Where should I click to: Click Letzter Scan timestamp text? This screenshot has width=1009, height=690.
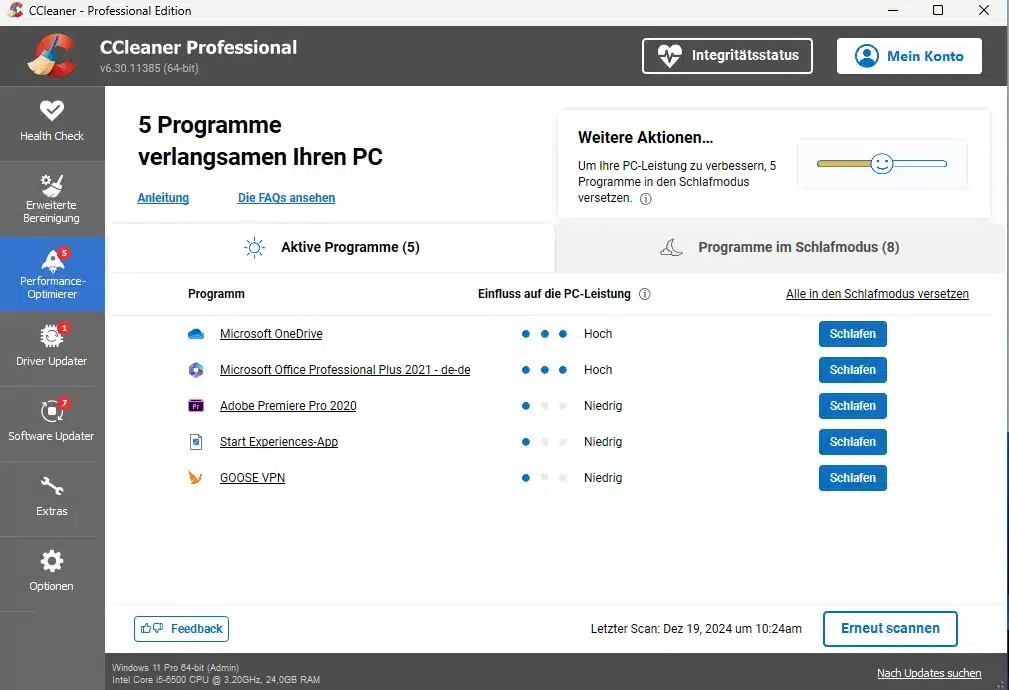click(696, 629)
